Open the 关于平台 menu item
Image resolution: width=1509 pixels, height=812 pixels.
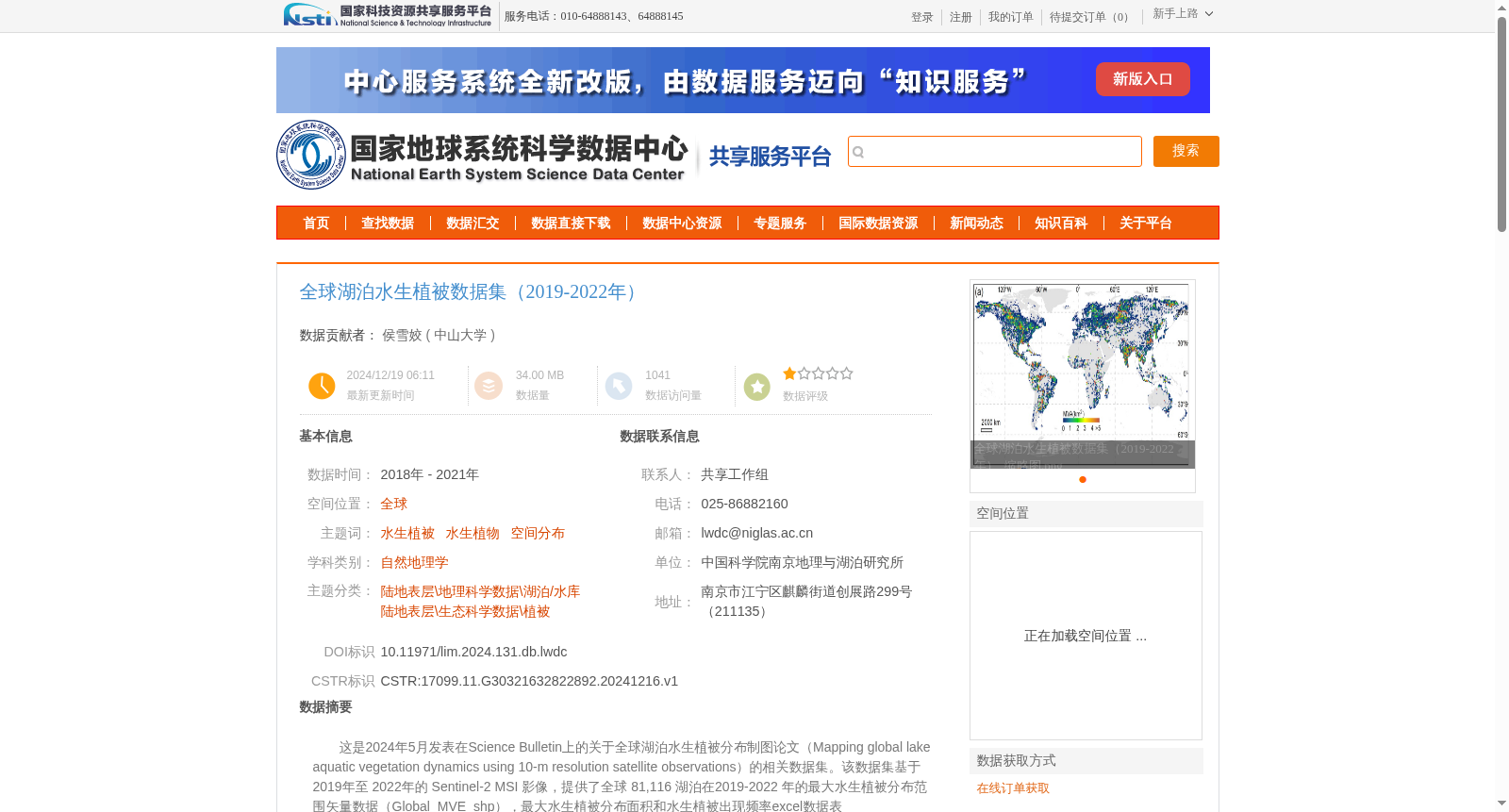(1146, 224)
